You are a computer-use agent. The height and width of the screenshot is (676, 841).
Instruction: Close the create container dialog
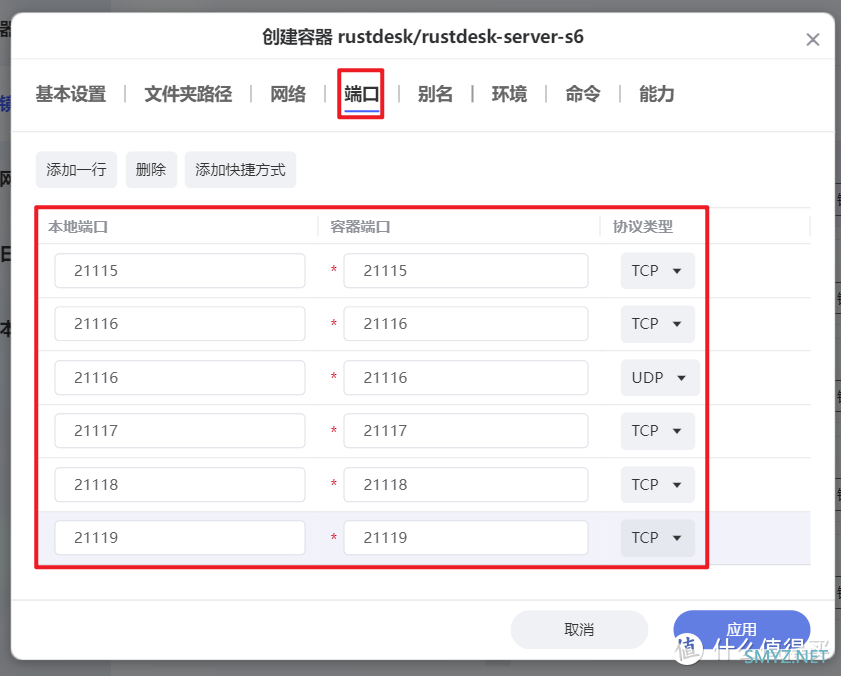coord(813,39)
